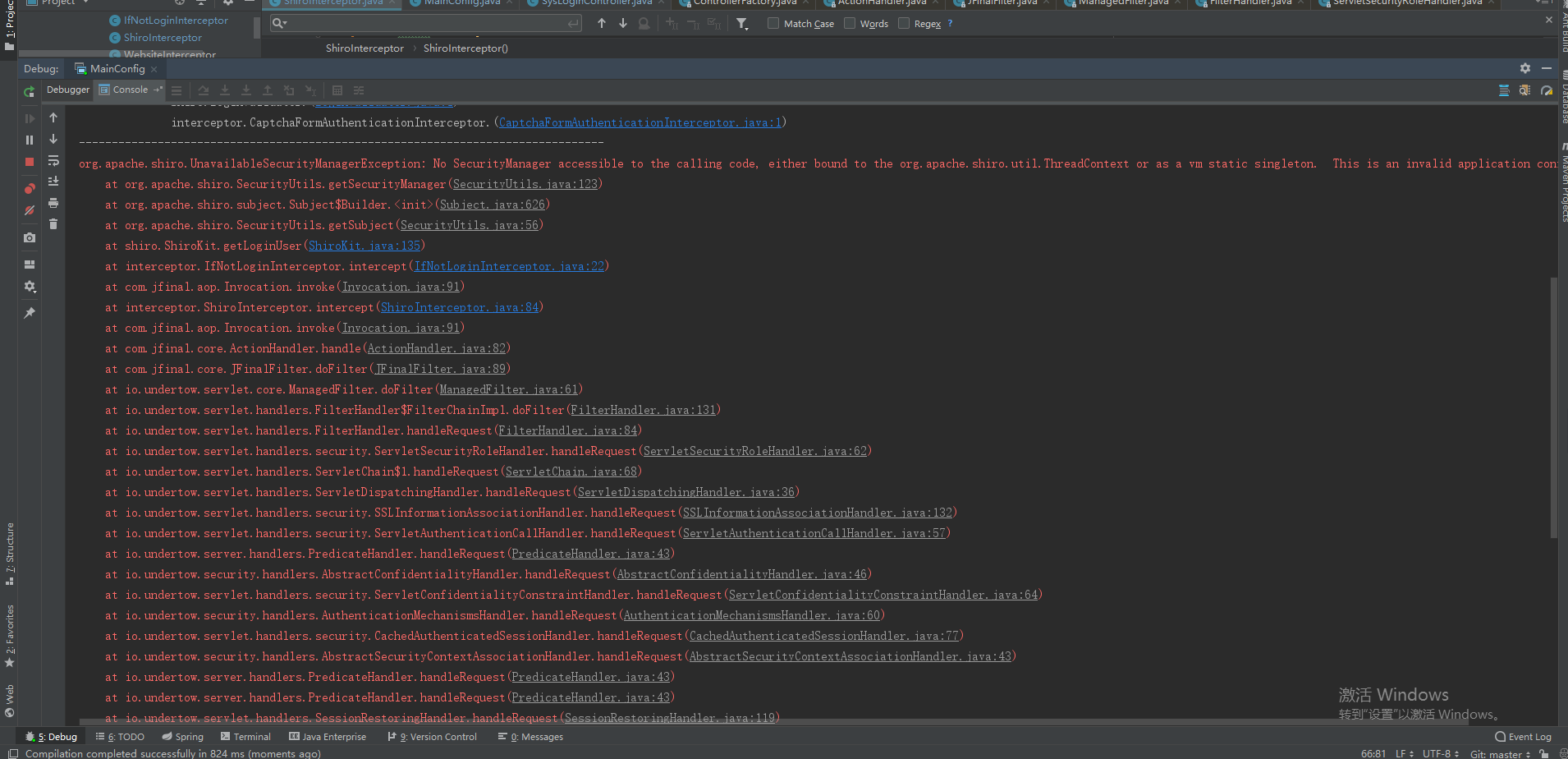View all breakpoints
Image resolution: width=1568 pixels, height=759 pixels.
30,189
